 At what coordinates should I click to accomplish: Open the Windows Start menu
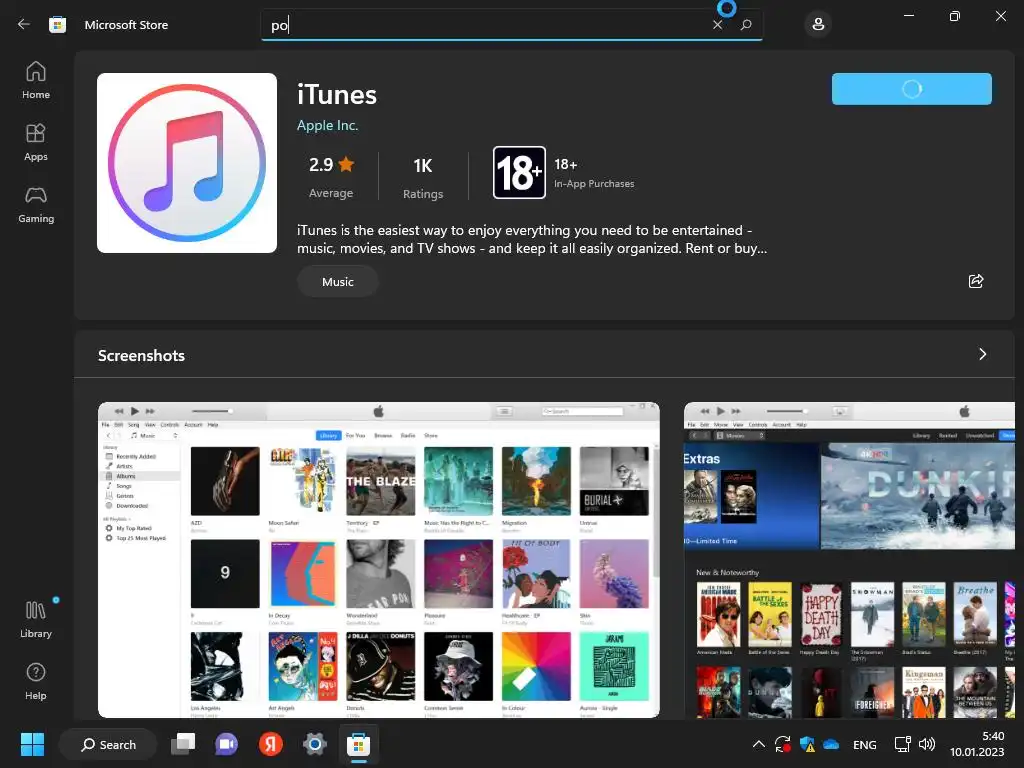(32, 744)
